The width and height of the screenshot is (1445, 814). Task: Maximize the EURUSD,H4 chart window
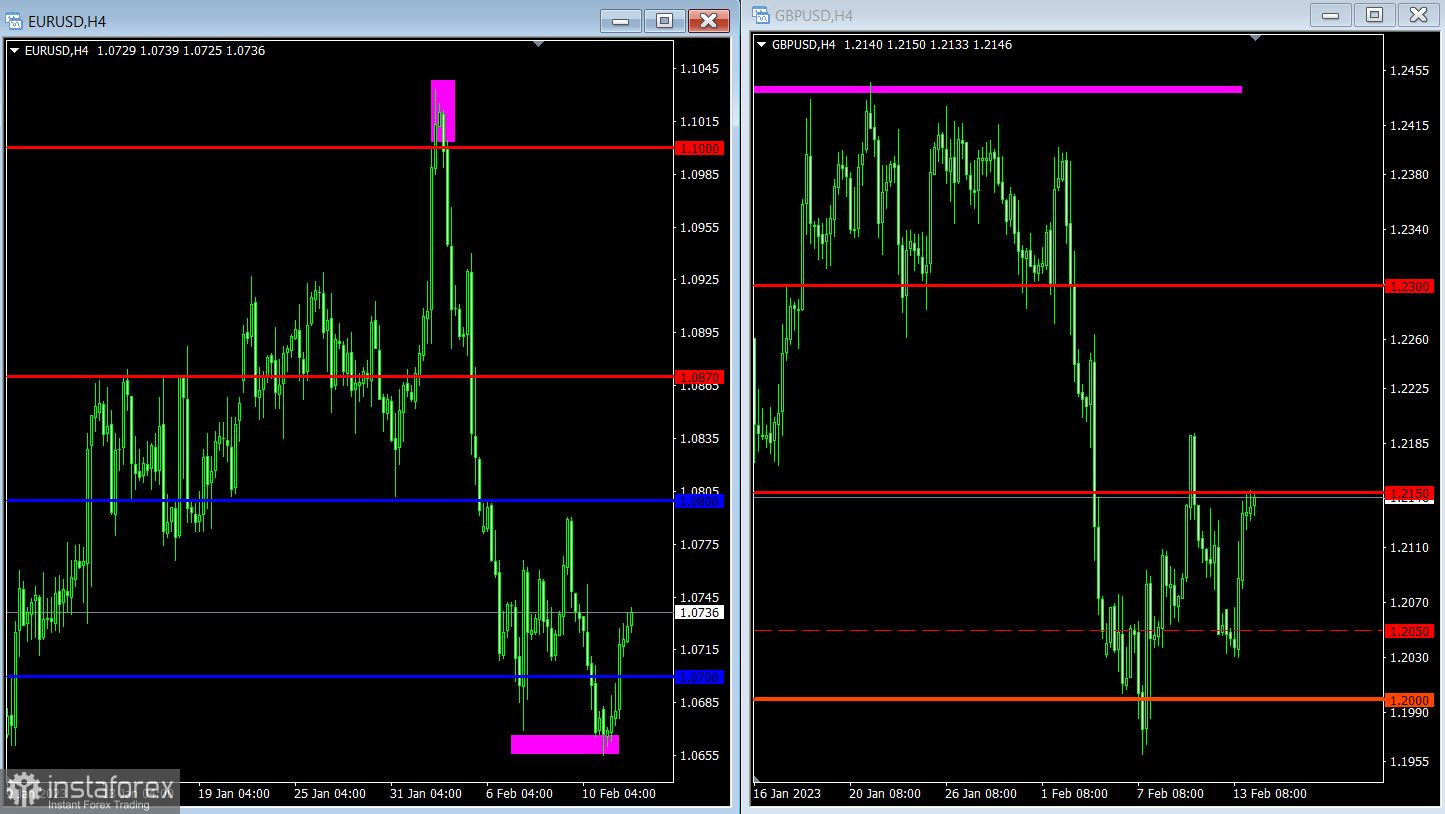point(665,21)
